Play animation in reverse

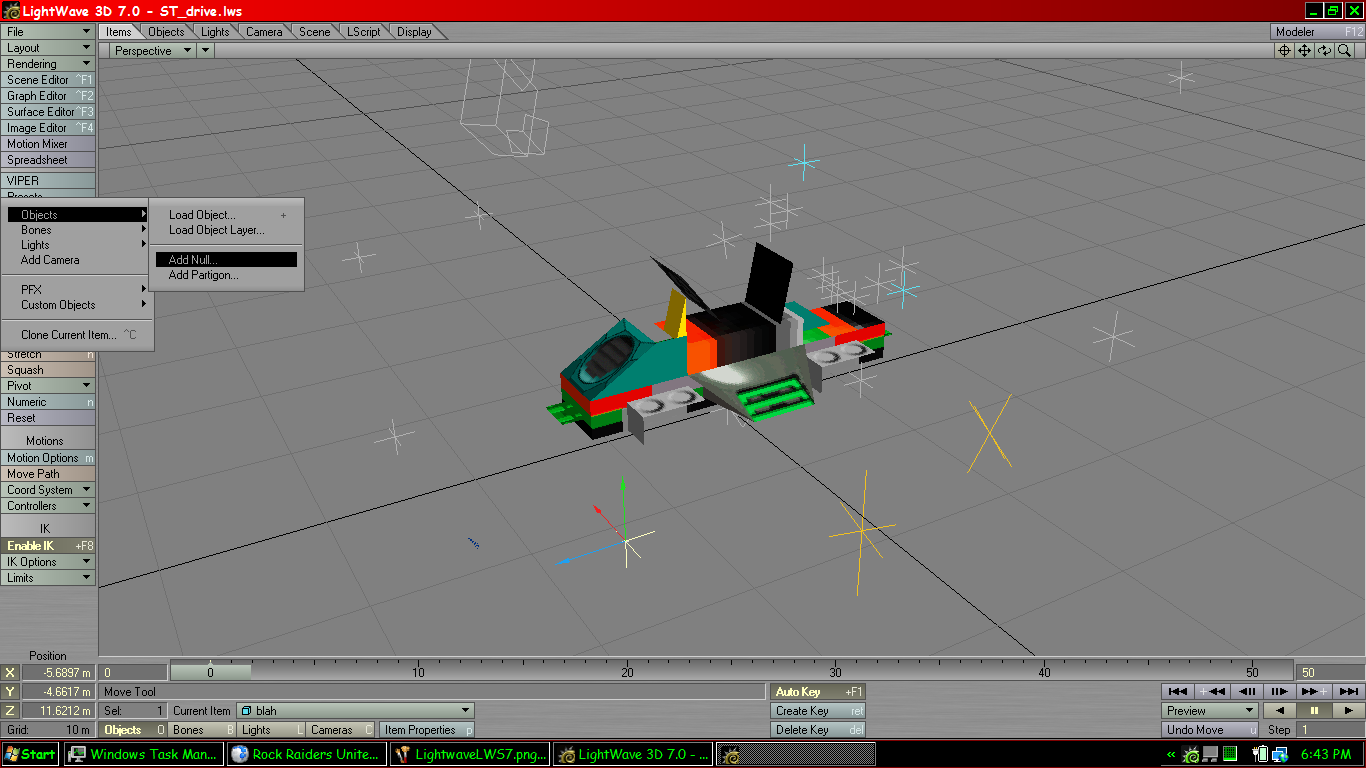(1280, 710)
